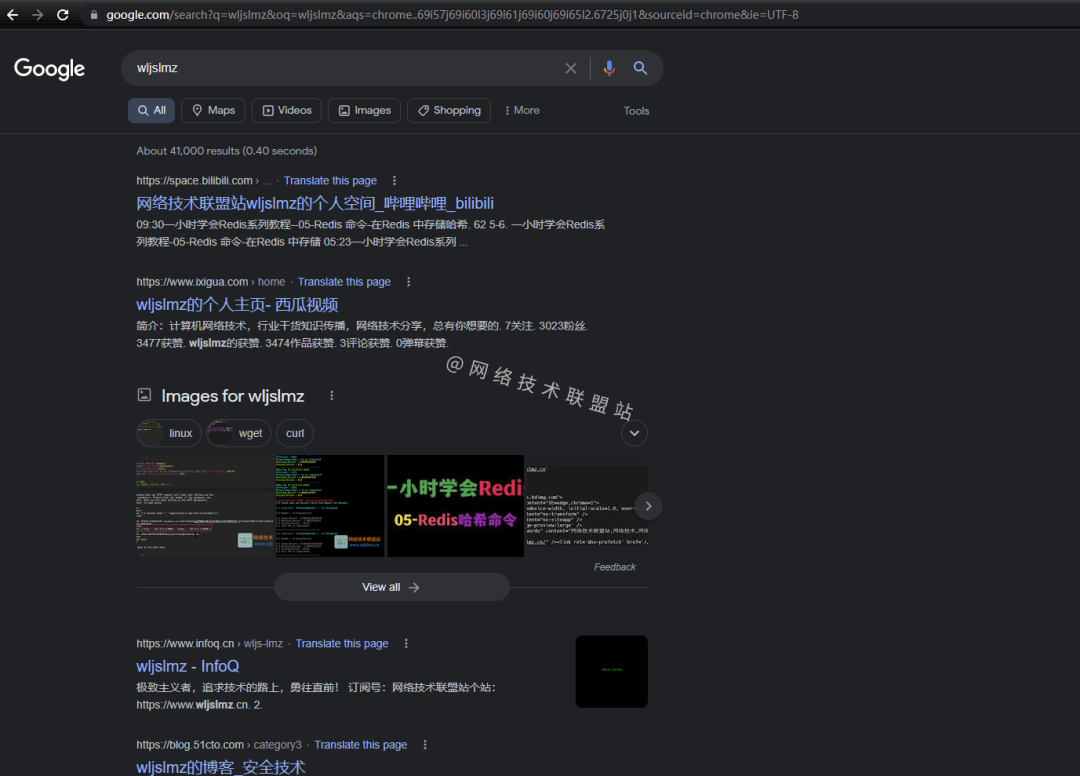1080x776 pixels.
Task: Open the HTML source code image thumbnail
Action: (x=586, y=505)
